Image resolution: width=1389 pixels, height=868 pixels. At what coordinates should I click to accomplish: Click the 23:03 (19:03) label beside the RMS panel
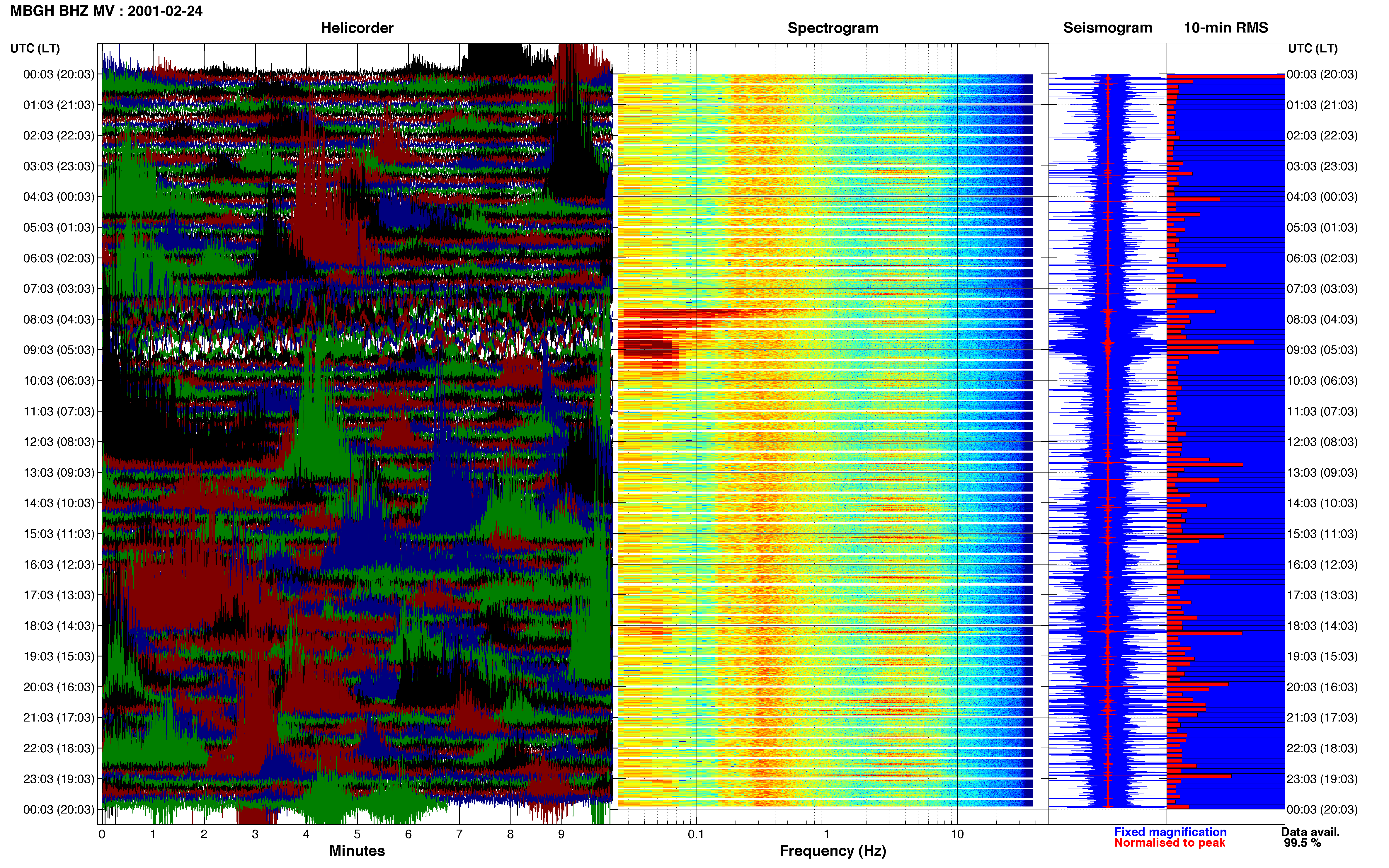click(x=1322, y=779)
